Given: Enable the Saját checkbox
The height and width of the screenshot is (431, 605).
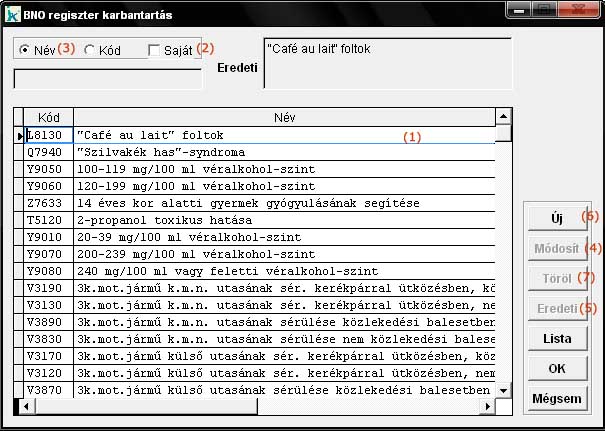Looking at the screenshot, I should tap(154, 50).
